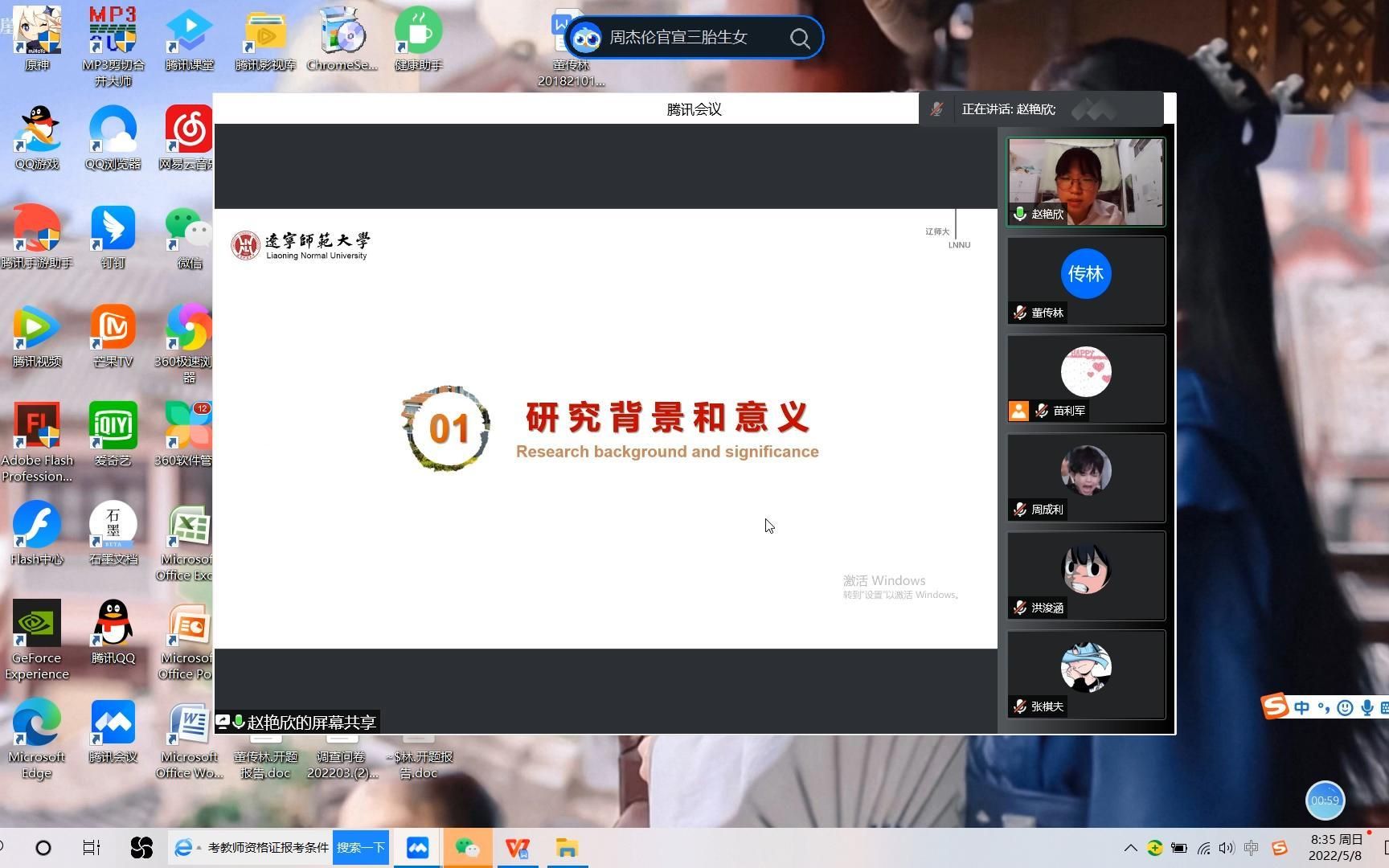Click the magnifier in the news search widget
1389x868 pixels.
click(x=799, y=38)
